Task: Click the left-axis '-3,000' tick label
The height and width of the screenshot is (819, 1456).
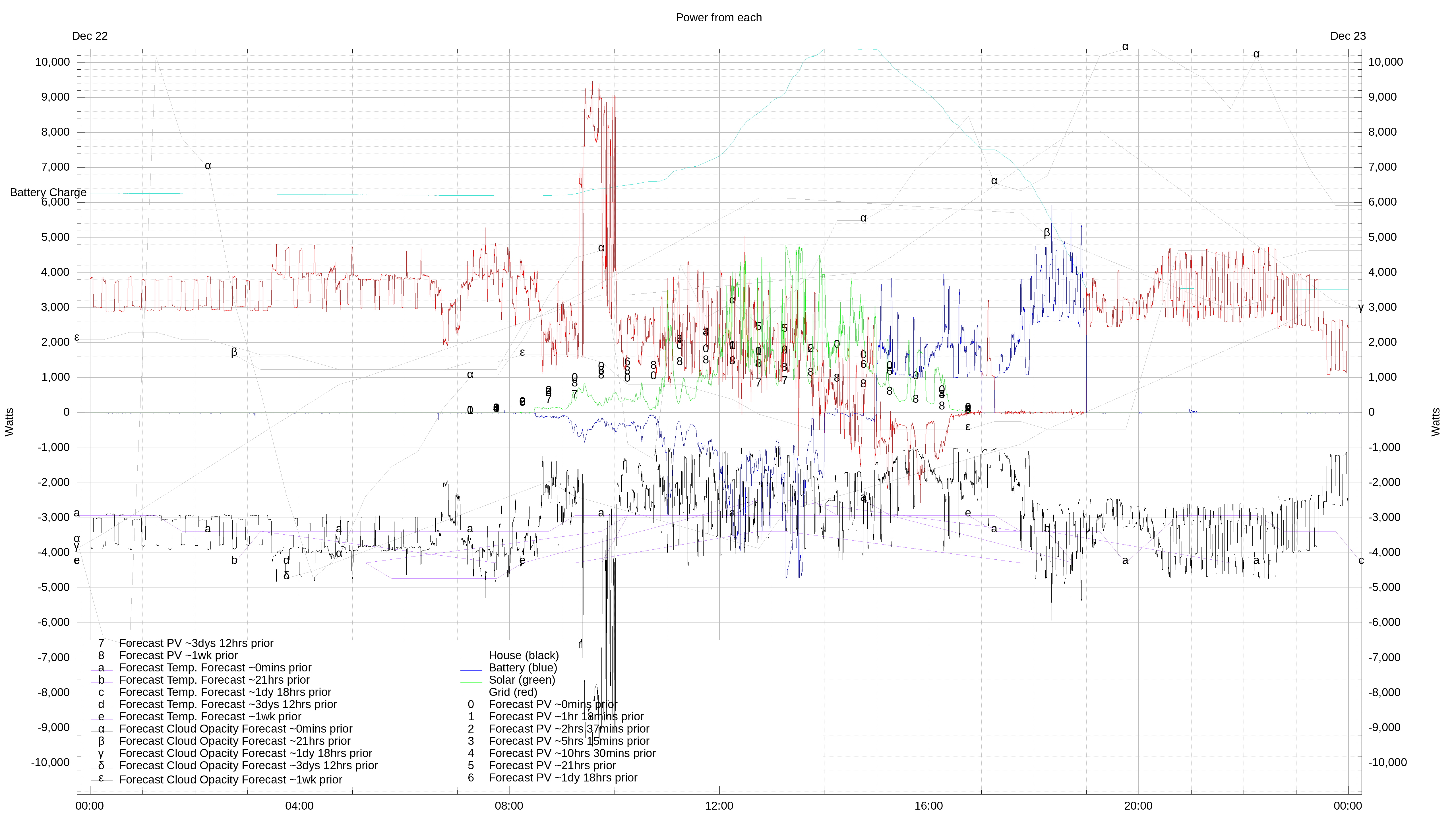Action: 54,518
